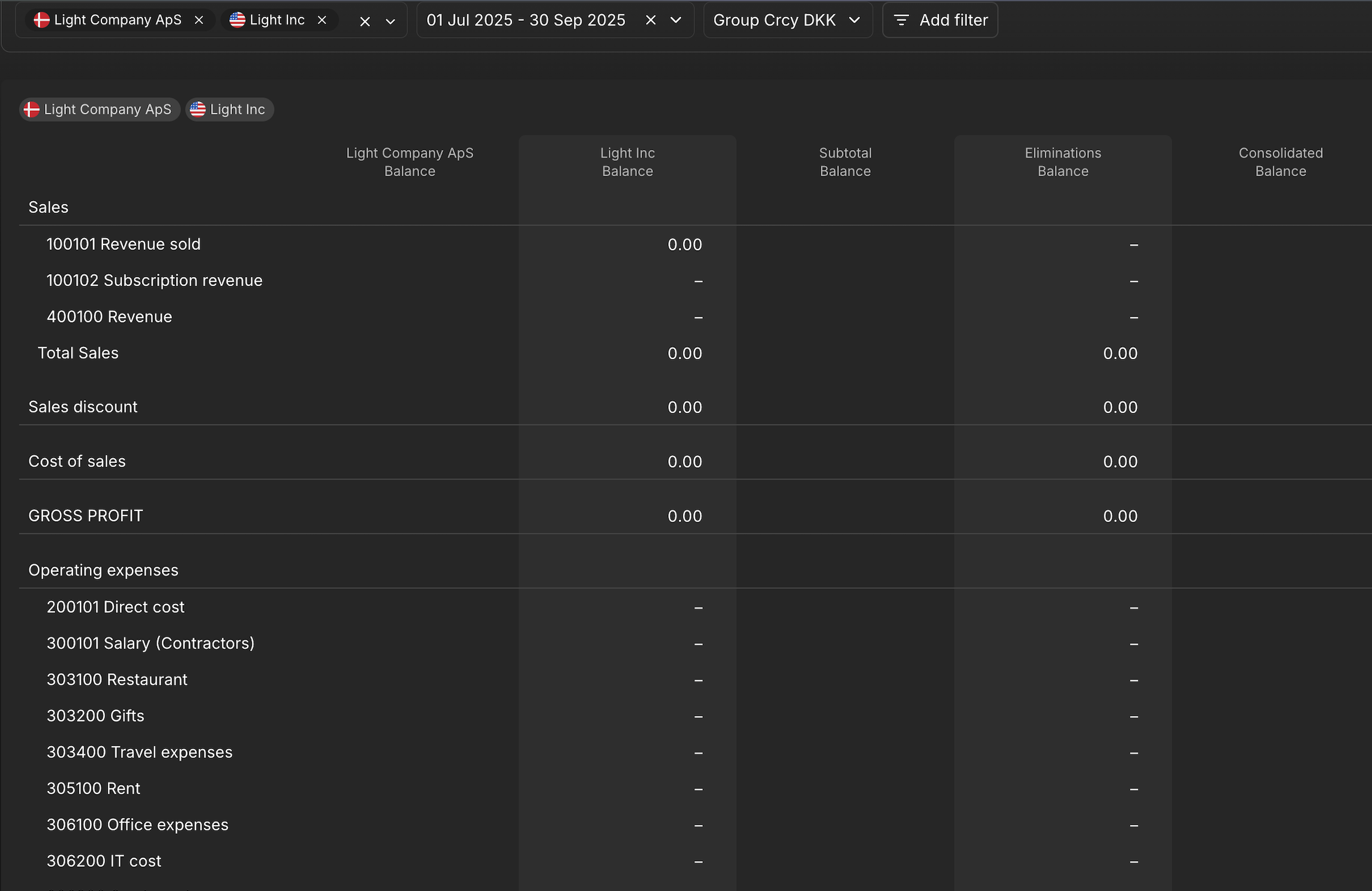Click the Consolidated Balance column header
Viewport: 1372px width, 891px height.
point(1280,162)
